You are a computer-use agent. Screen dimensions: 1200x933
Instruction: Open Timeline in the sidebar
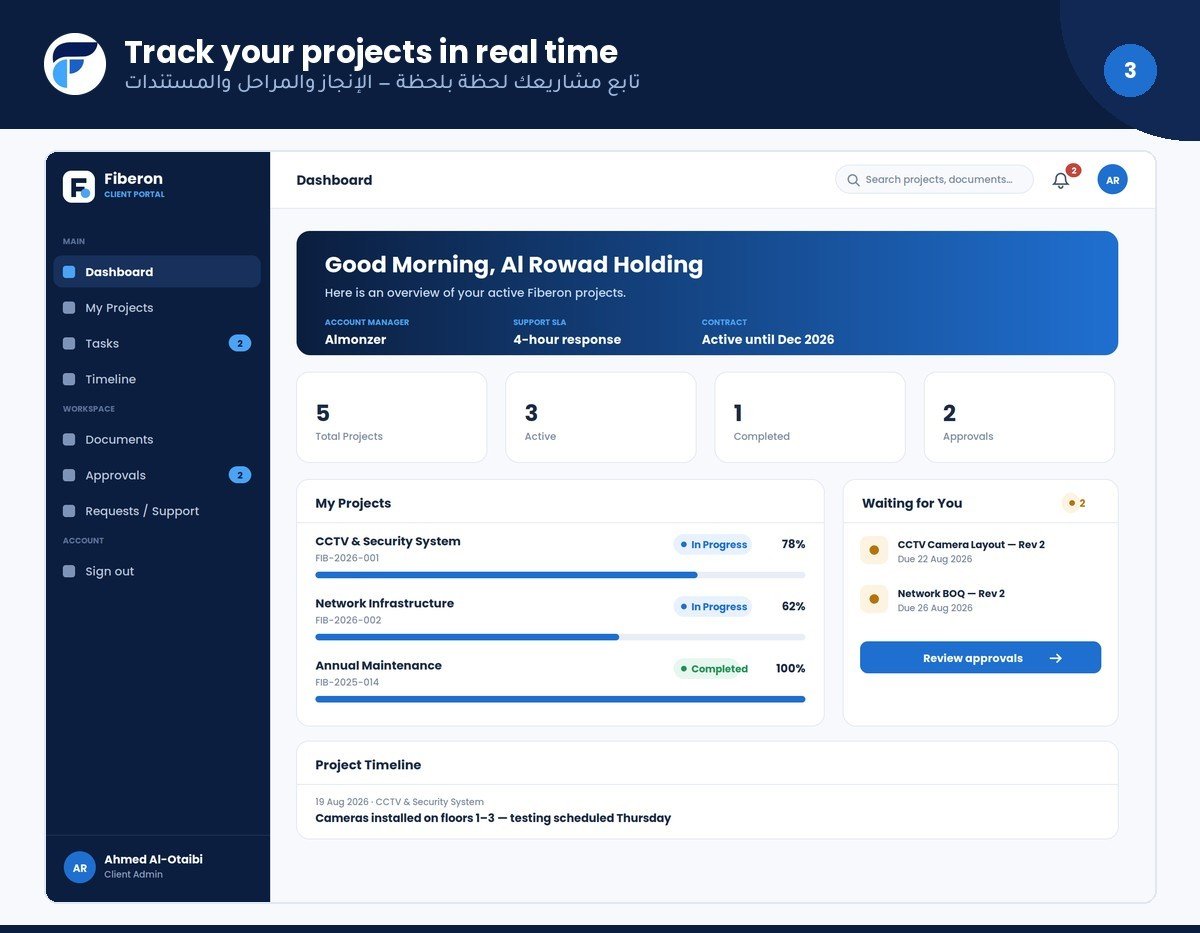pyautogui.click(x=157, y=379)
